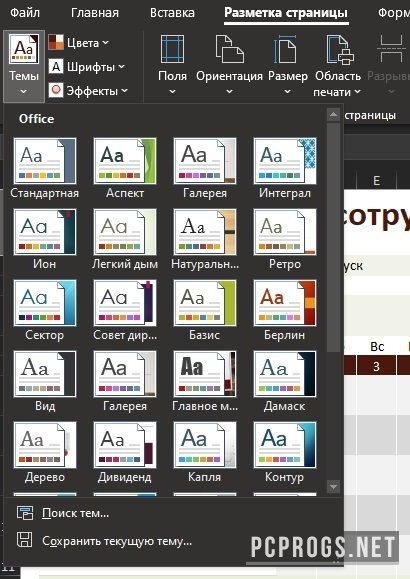The height and width of the screenshot is (579, 410).
Task: Open the Поля margins dropdown
Action: coord(172,65)
